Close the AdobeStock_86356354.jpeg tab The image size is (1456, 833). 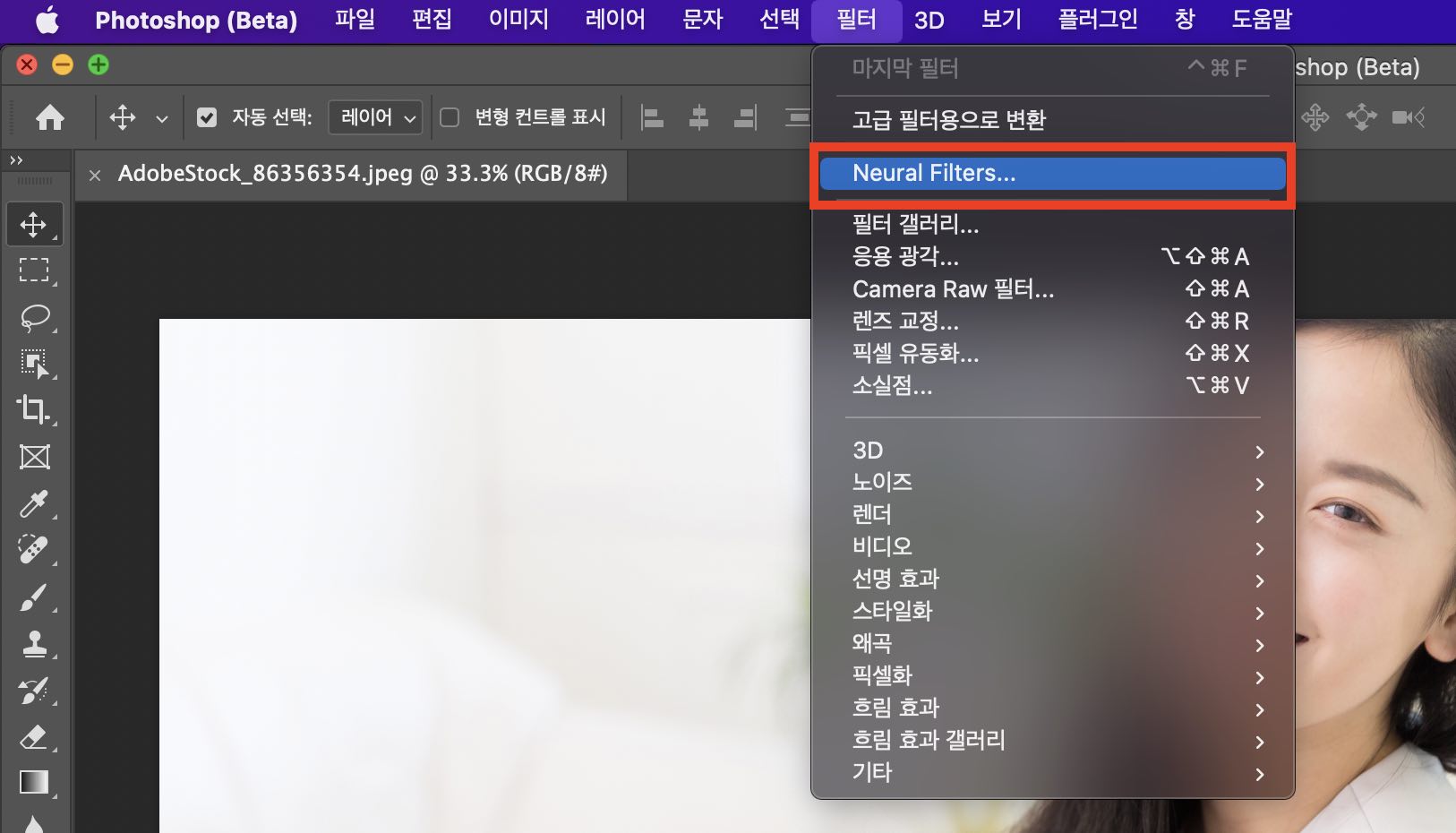(95, 176)
